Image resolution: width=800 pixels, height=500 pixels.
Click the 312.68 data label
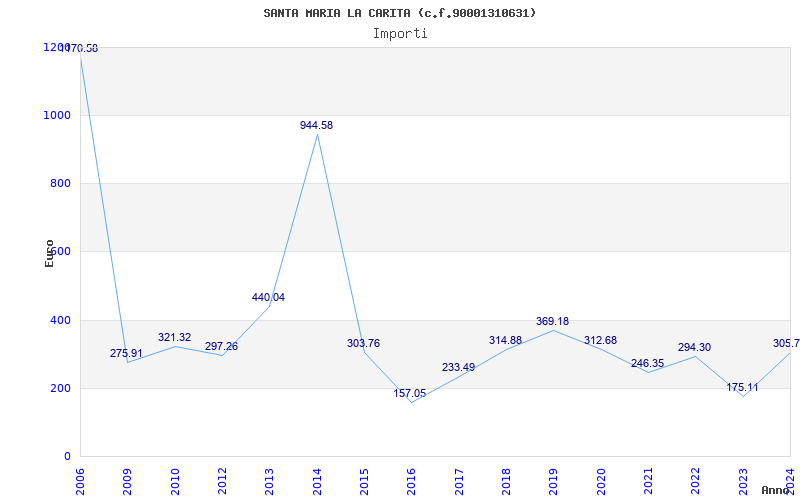tap(601, 340)
